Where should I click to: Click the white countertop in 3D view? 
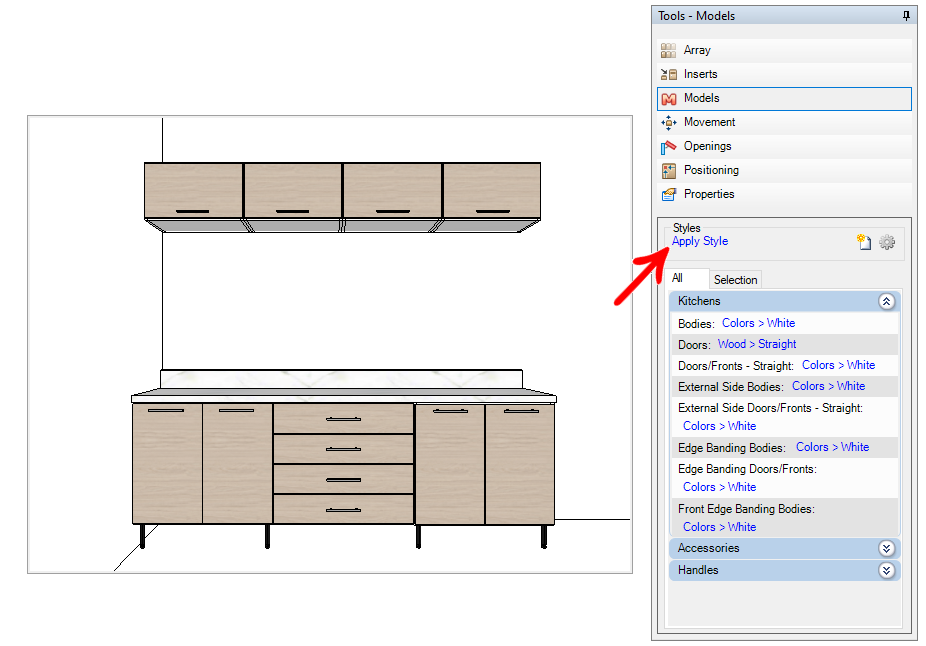344,394
